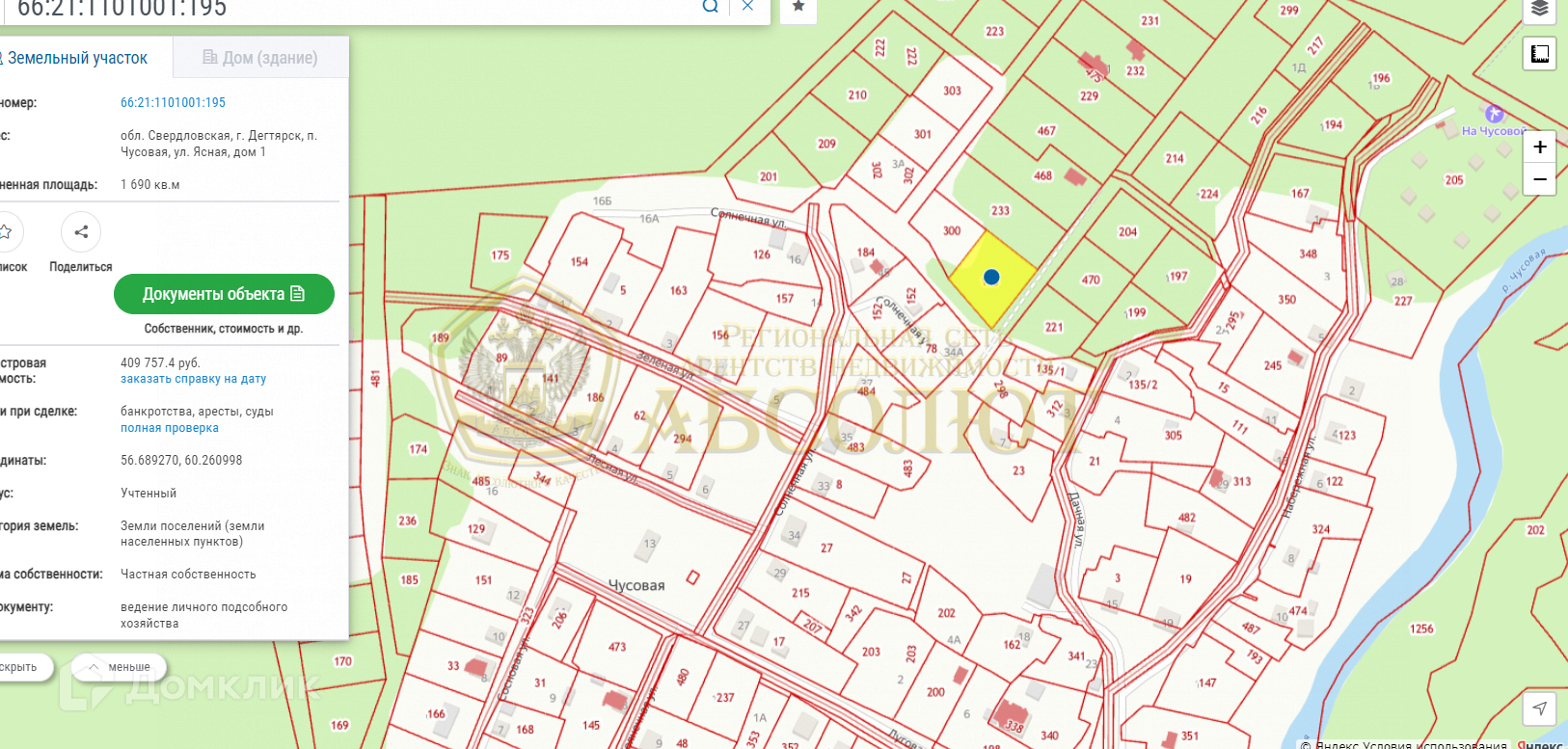Select parcel 324 on the map
Viewport: 1568px width, 749px height.
[x=1321, y=529]
